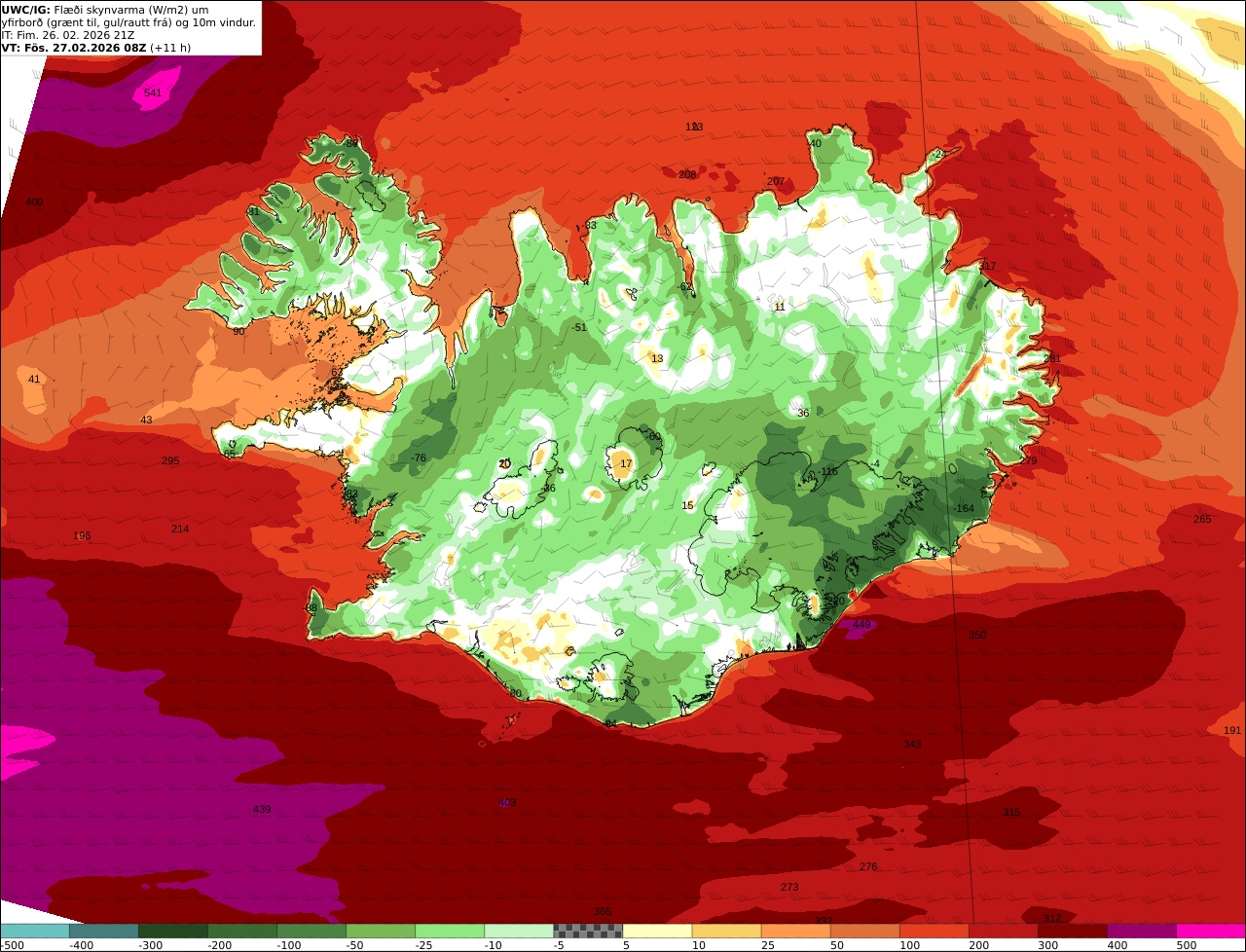Click the '(+11 h)' forecast offset text

(x=170, y=47)
